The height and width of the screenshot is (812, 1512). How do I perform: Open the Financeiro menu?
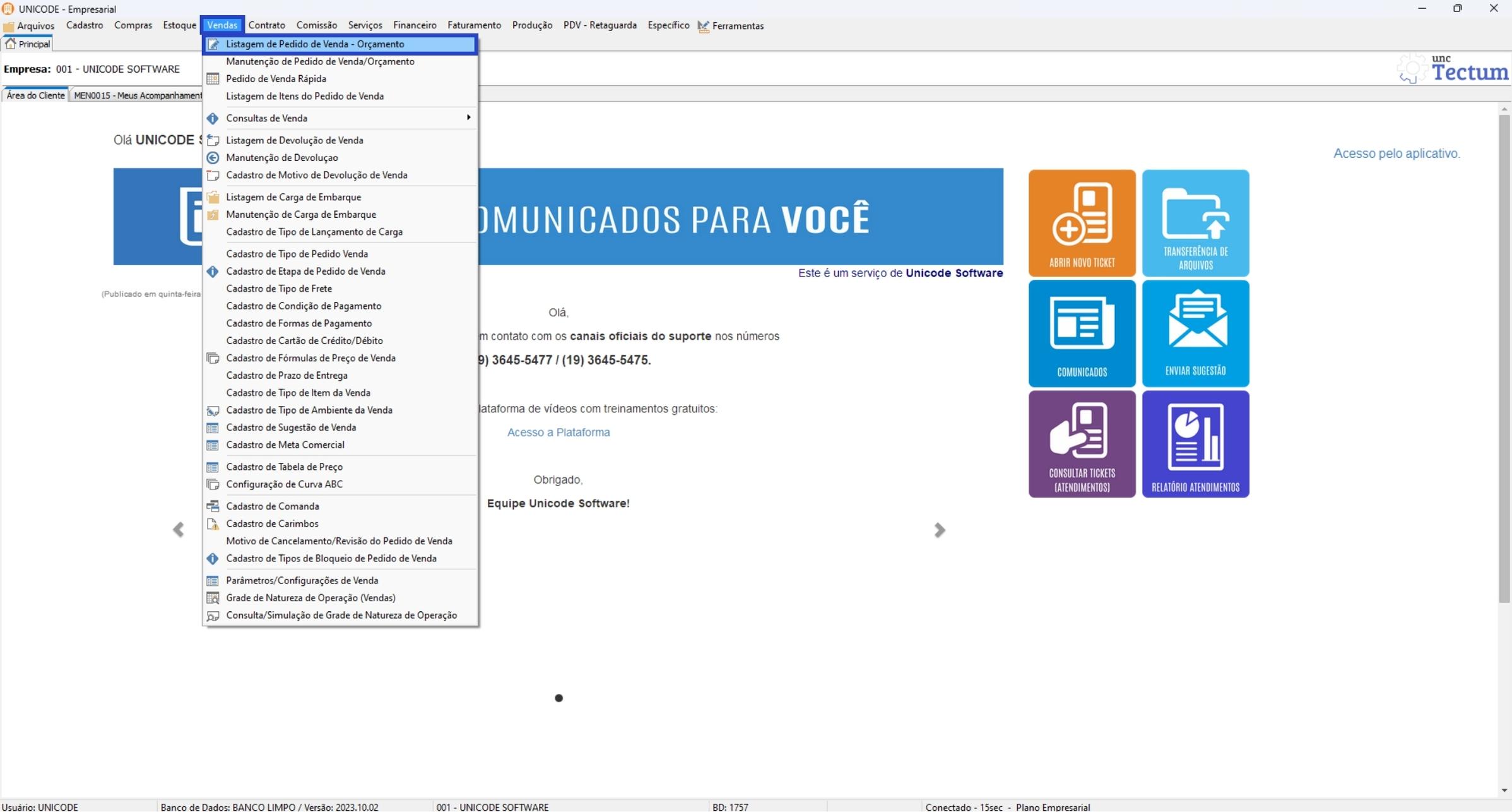click(x=414, y=25)
